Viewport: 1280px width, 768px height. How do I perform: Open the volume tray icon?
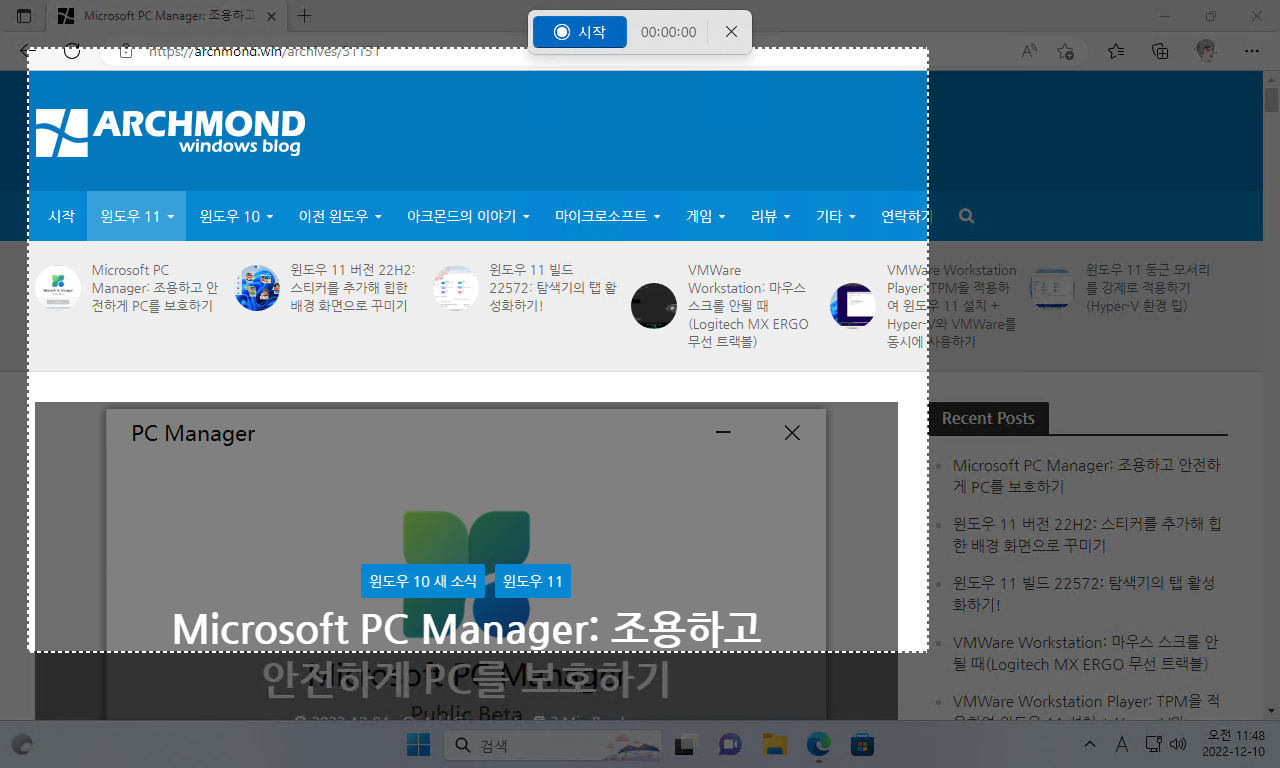(x=1177, y=744)
